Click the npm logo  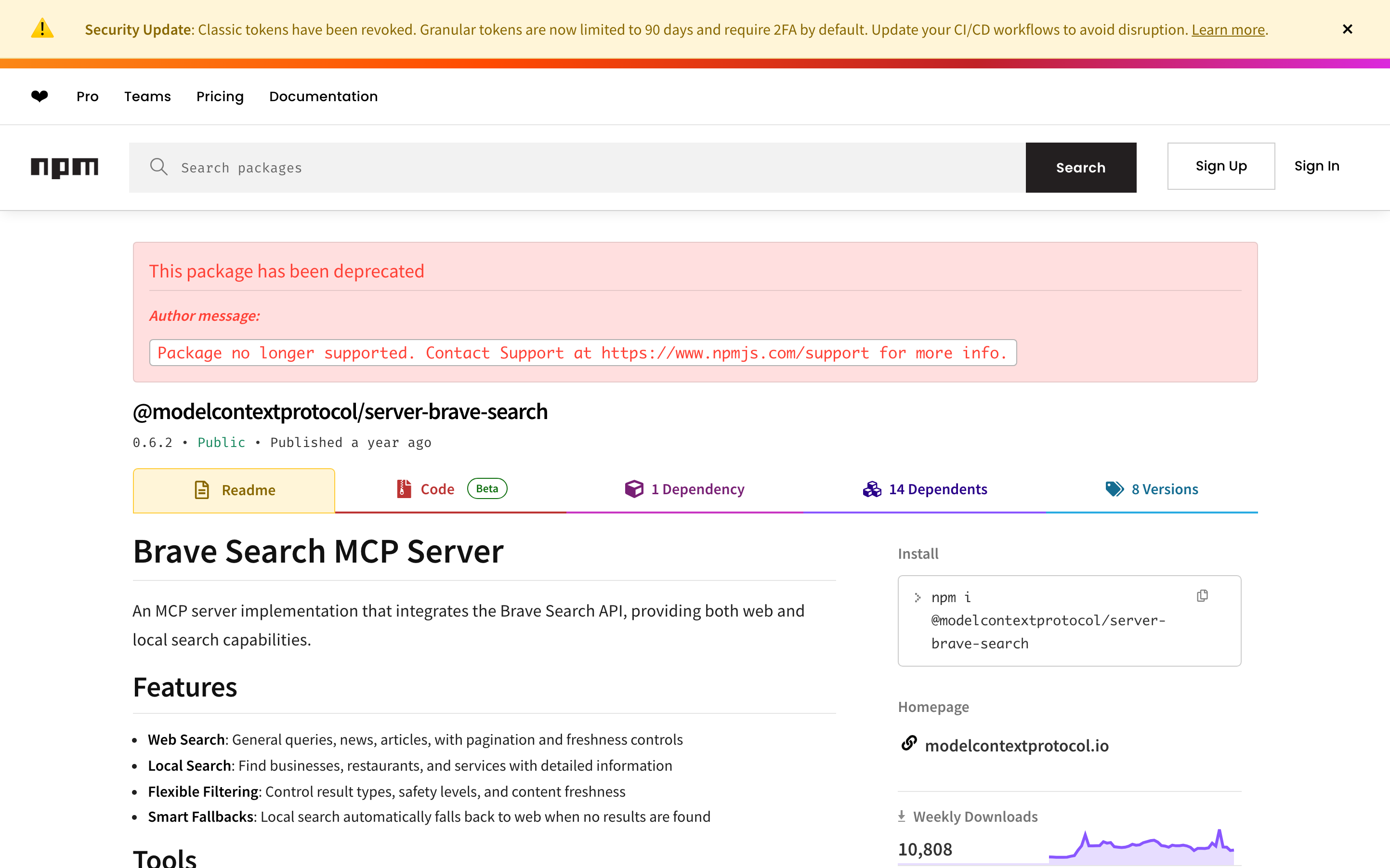click(64, 167)
